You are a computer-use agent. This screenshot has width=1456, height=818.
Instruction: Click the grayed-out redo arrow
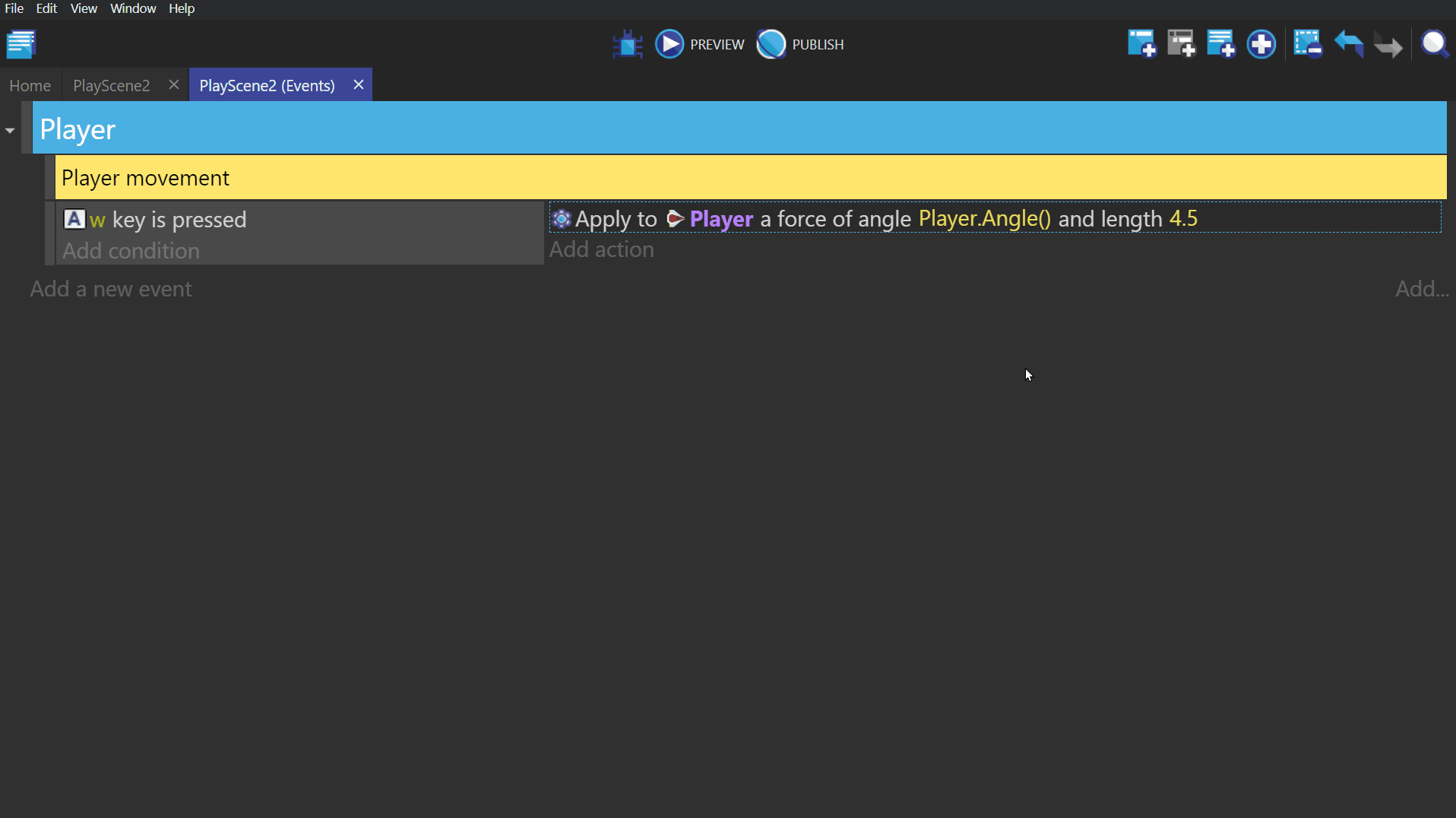click(x=1388, y=46)
